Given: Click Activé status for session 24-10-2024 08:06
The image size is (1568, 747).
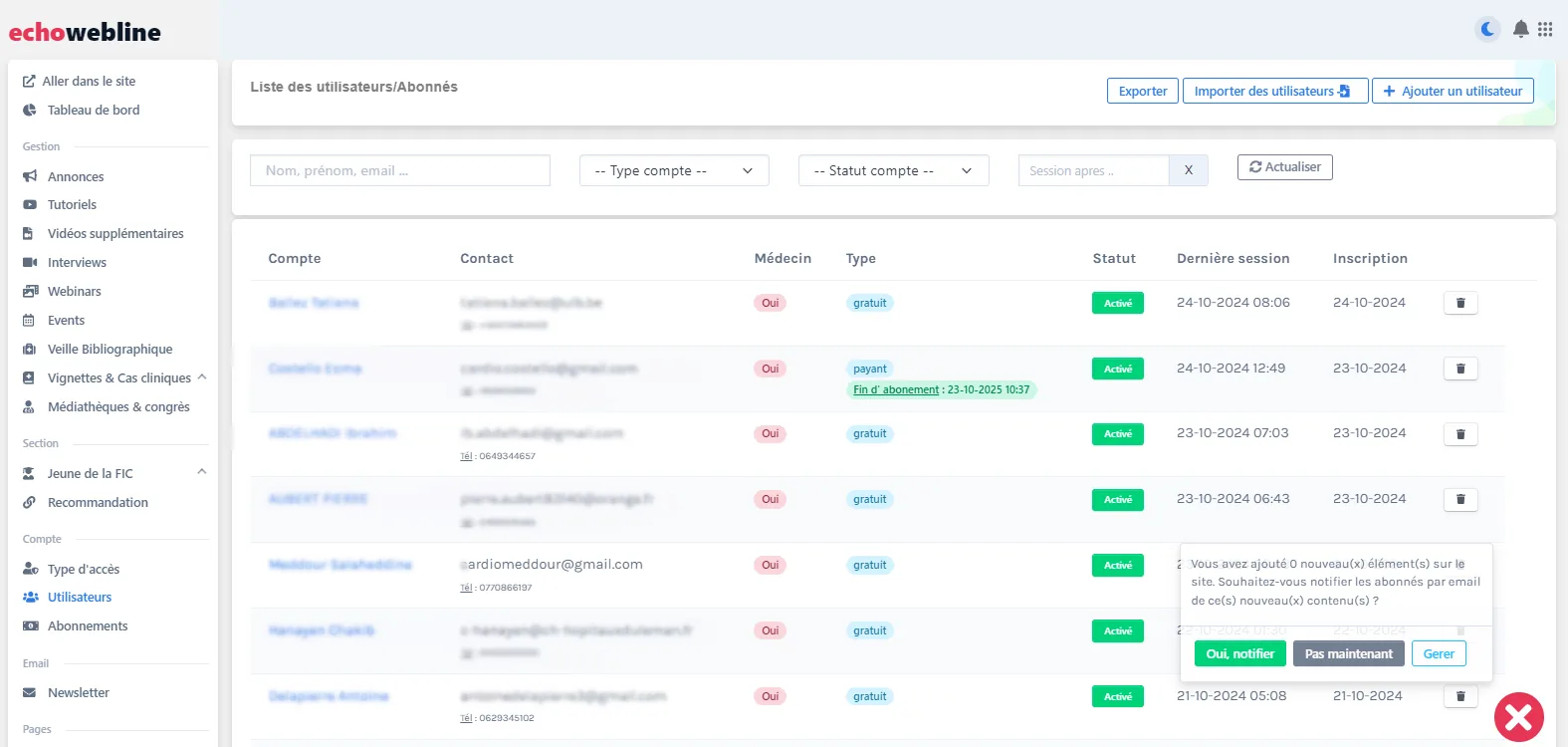Looking at the screenshot, I should coord(1118,303).
